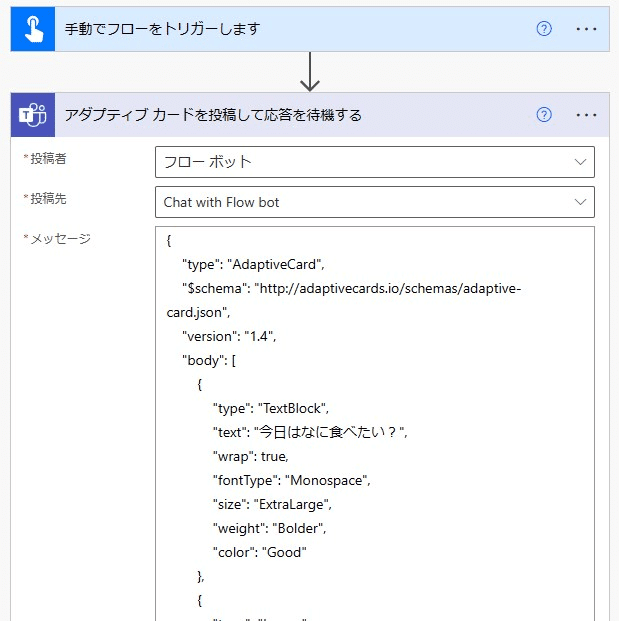Click chevron arrow of 投稿先 field
The height and width of the screenshot is (621, 619).
580,202
